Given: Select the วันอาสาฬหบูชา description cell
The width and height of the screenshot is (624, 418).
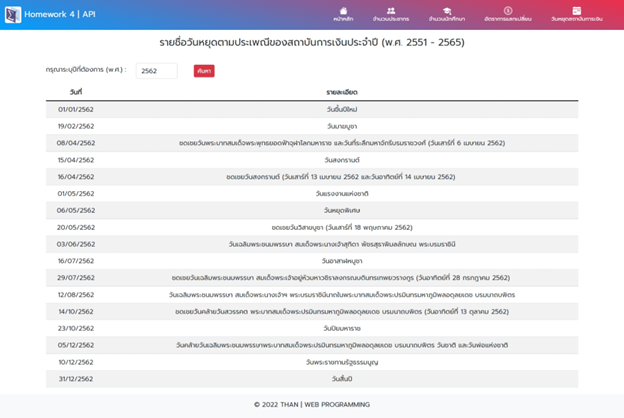Looking at the screenshot, I should click(342, 261).
